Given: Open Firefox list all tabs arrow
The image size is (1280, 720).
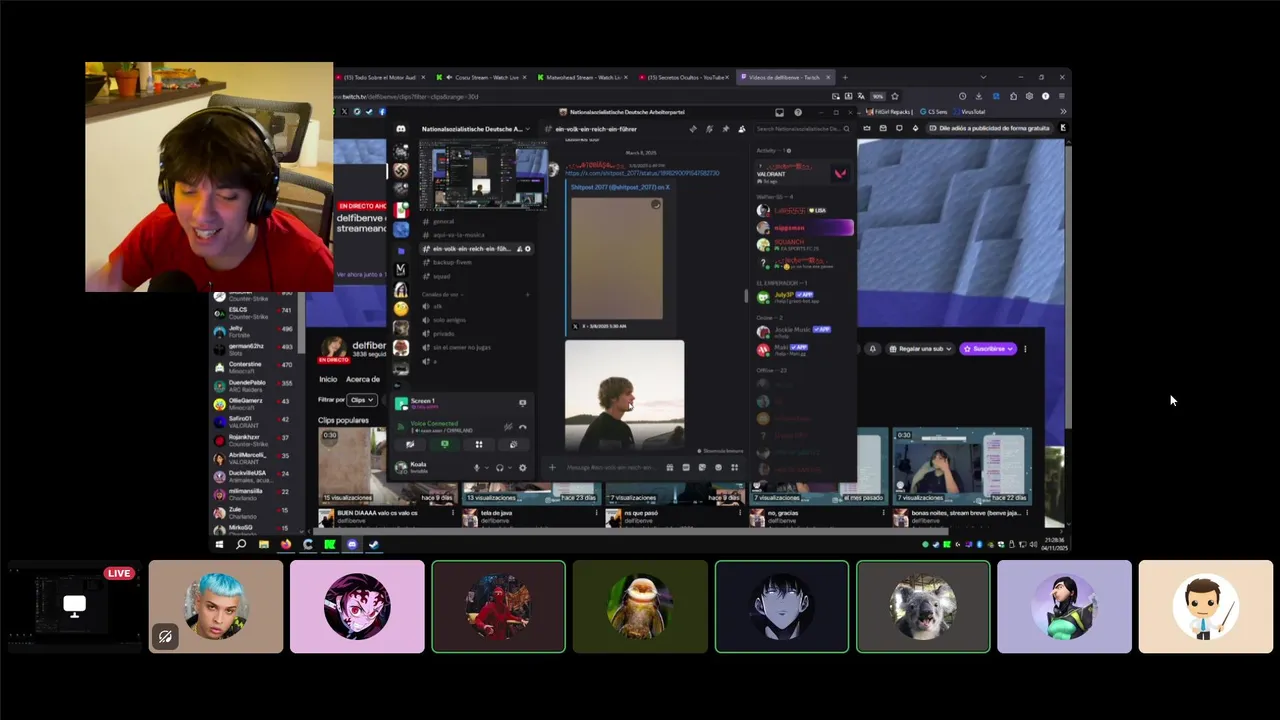Looking at the screenshot, I should point(983,77).
